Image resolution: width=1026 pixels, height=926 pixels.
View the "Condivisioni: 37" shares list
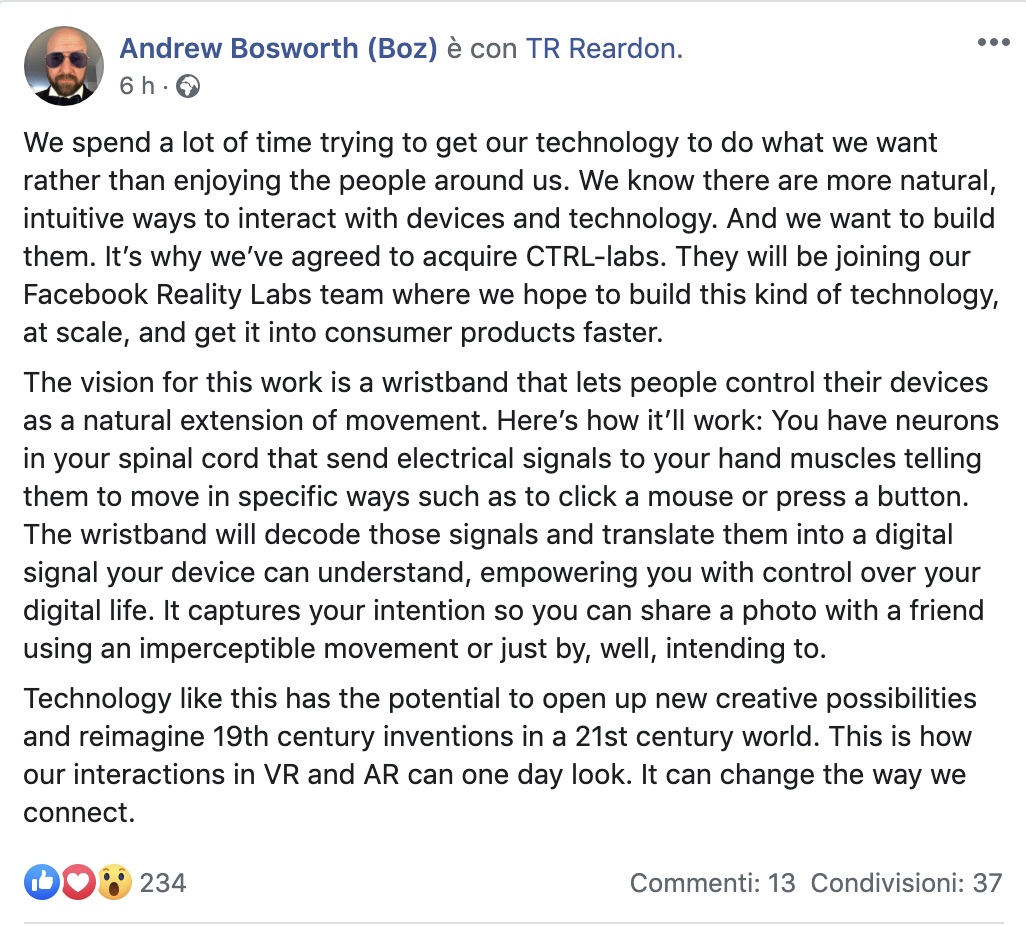pyautogui.click(x=906, y=883)
